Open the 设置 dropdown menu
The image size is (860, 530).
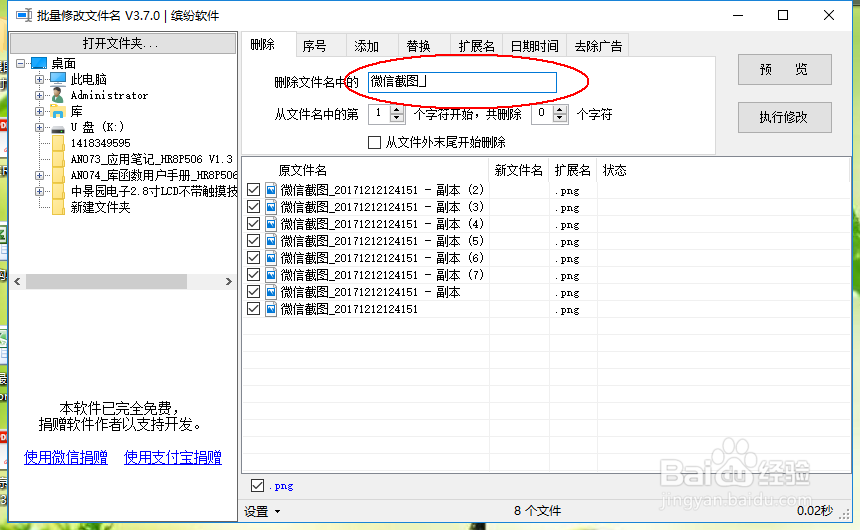coord(262,511)
